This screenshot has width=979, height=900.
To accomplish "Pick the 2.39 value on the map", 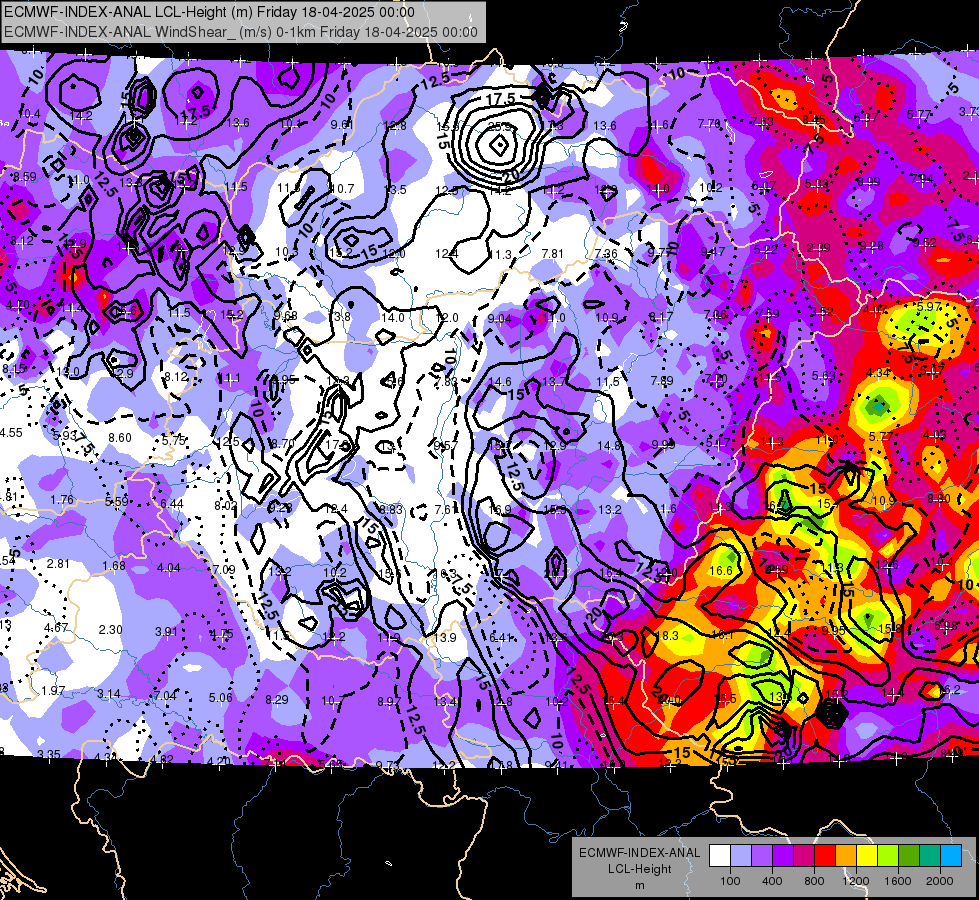I will pos(818,248).
